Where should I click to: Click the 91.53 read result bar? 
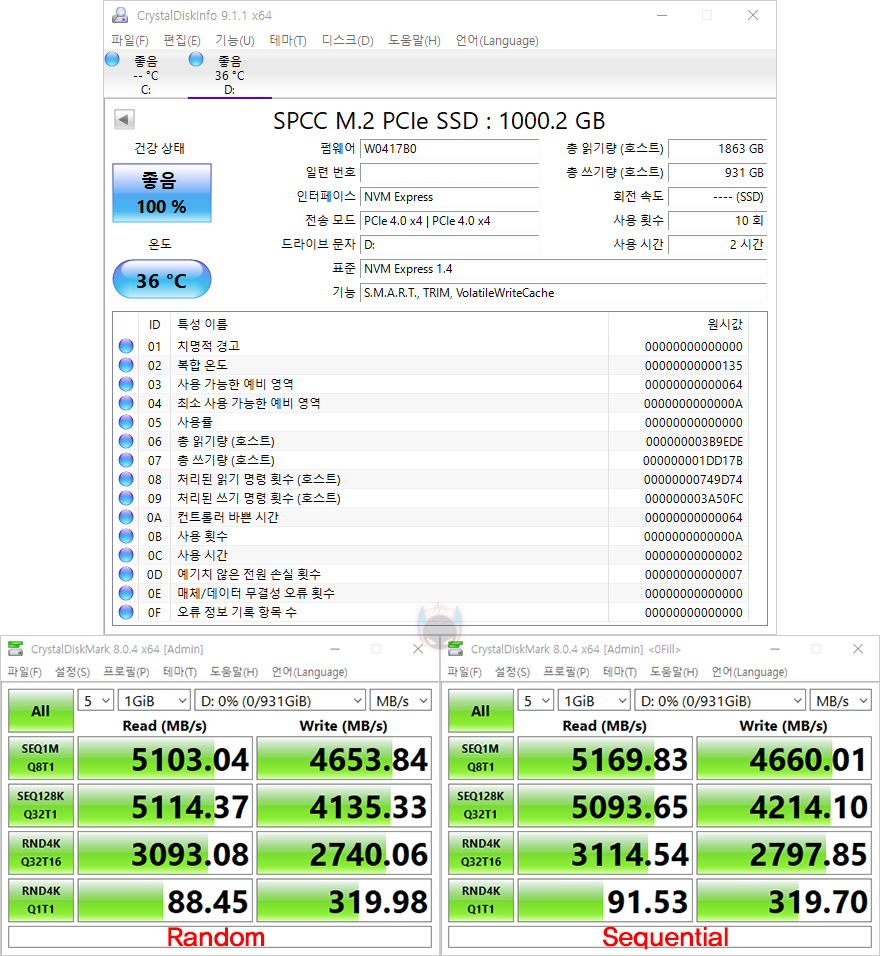coord(604,900)
